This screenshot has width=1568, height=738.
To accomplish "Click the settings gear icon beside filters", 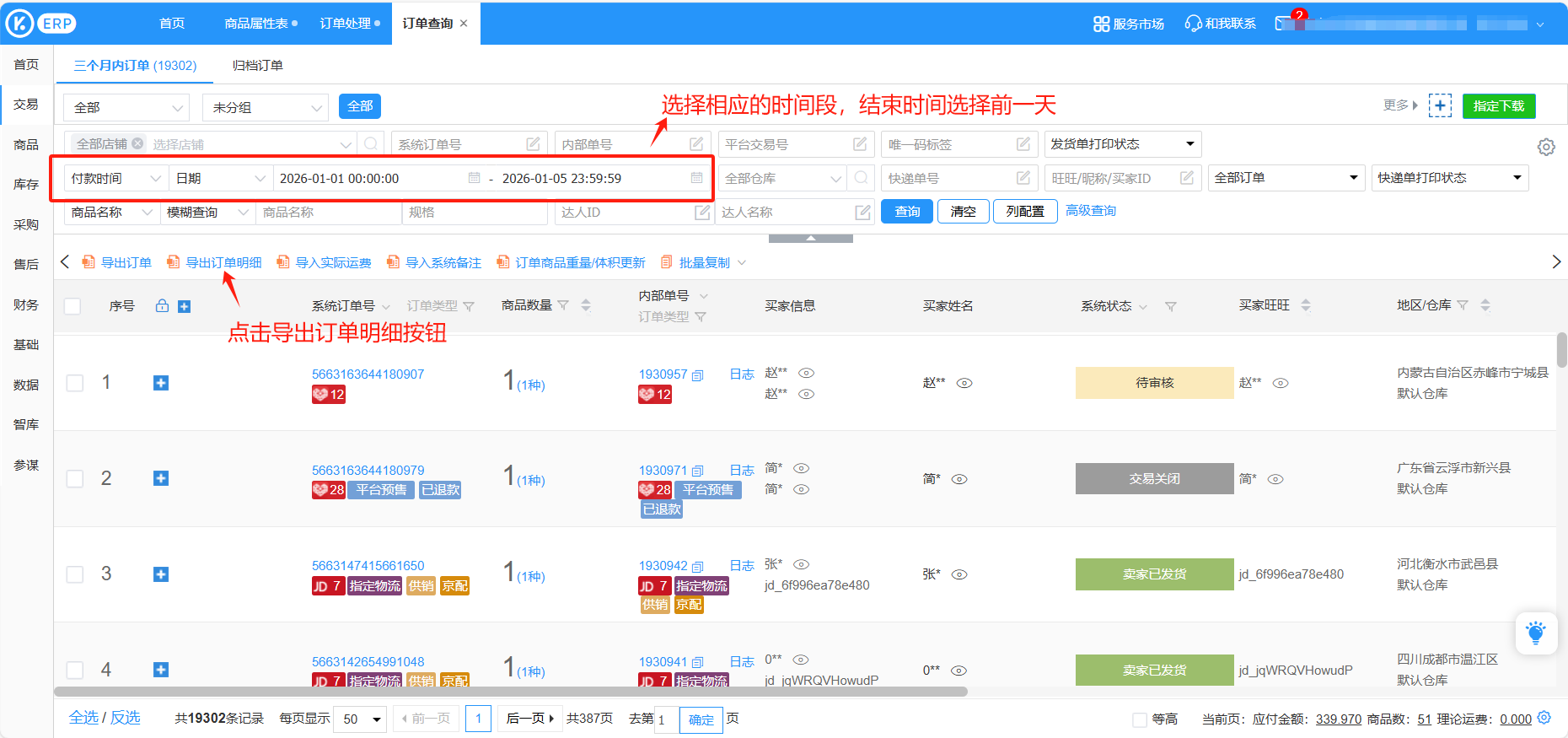I will pos(1546,147).
